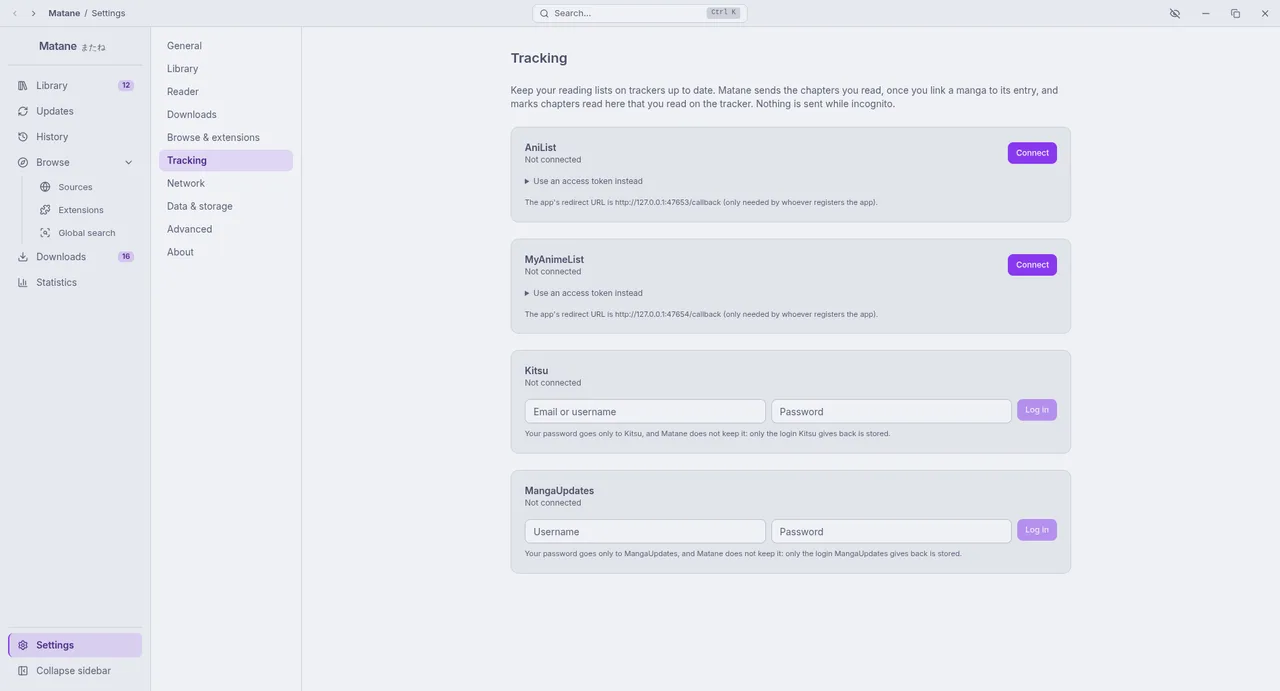
Task: Open Reader settings tab
Action: pos(226,92)
